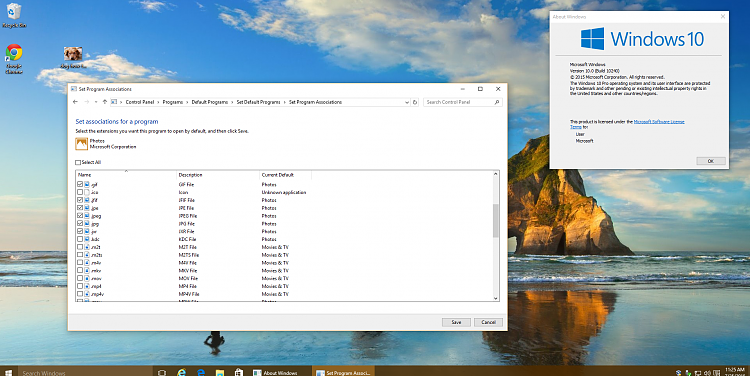Screen dimensions: 750x376
Task: Click the forward navigation arrow
Action: point(87,102)
